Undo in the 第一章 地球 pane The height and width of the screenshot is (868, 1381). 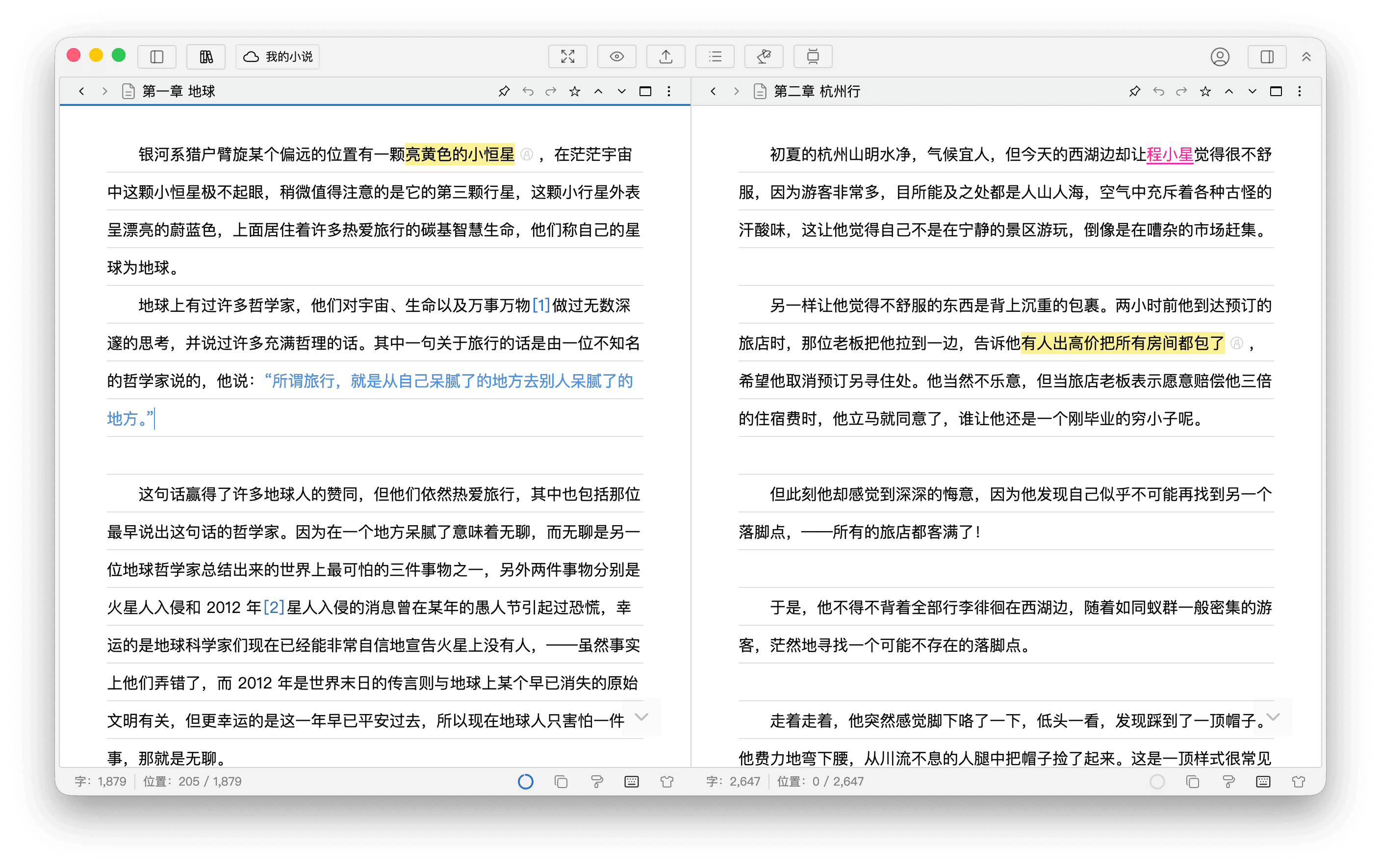(528, 91)
